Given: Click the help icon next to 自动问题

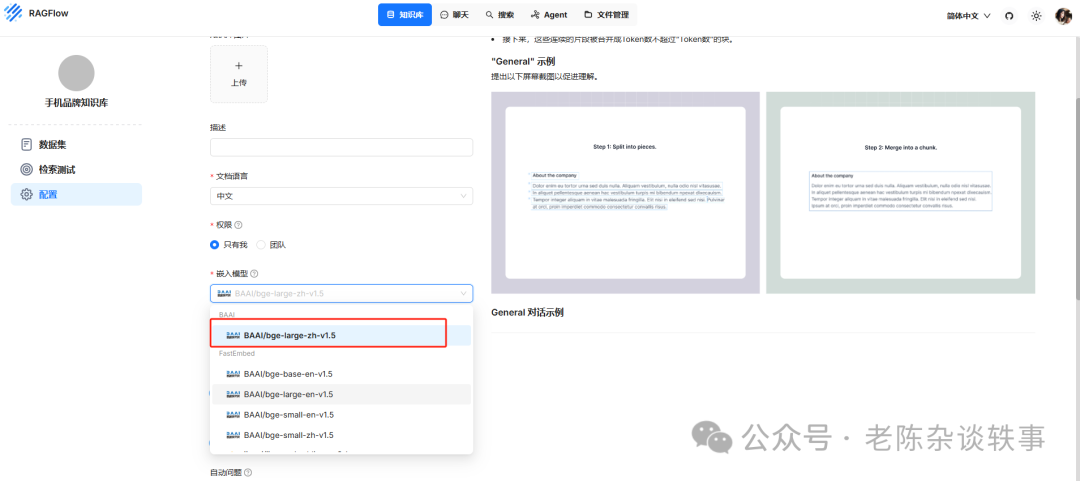Looking at the screenshot, I should pos(248,473).
